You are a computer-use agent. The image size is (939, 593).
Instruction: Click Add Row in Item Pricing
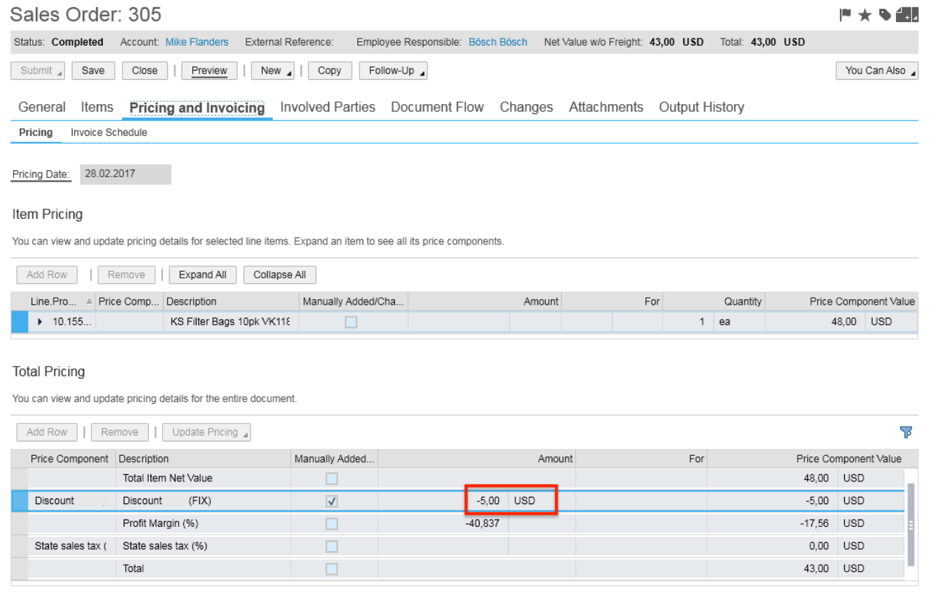pos(47,275)
